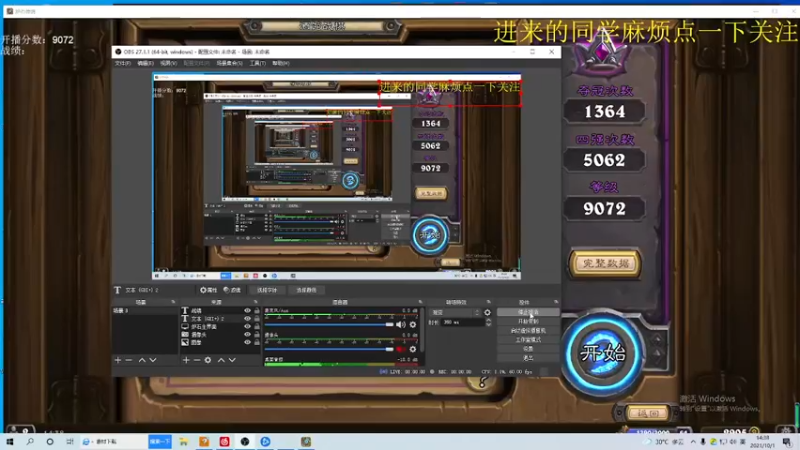Hide the 战绩 source with eye icon

pos(247,310)
